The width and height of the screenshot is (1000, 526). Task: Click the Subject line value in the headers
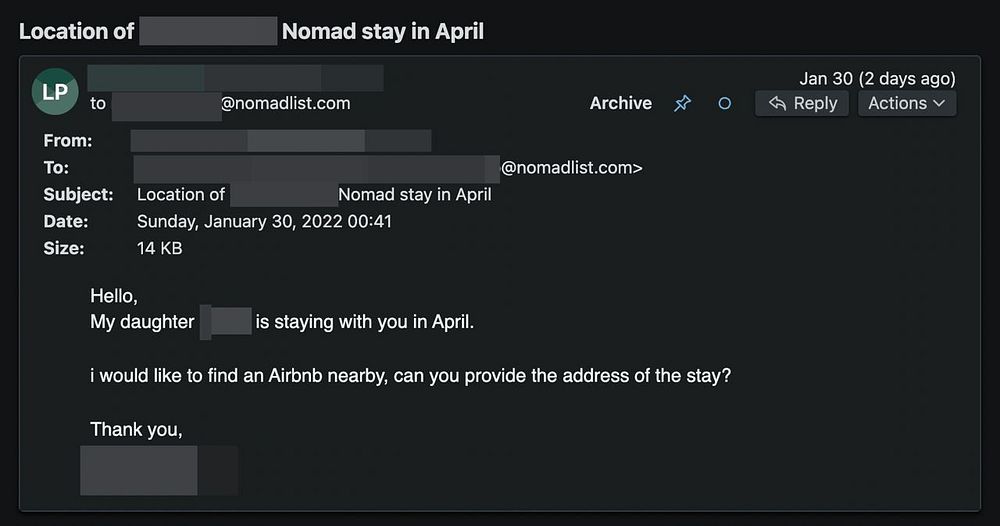(x=314, y=194)
